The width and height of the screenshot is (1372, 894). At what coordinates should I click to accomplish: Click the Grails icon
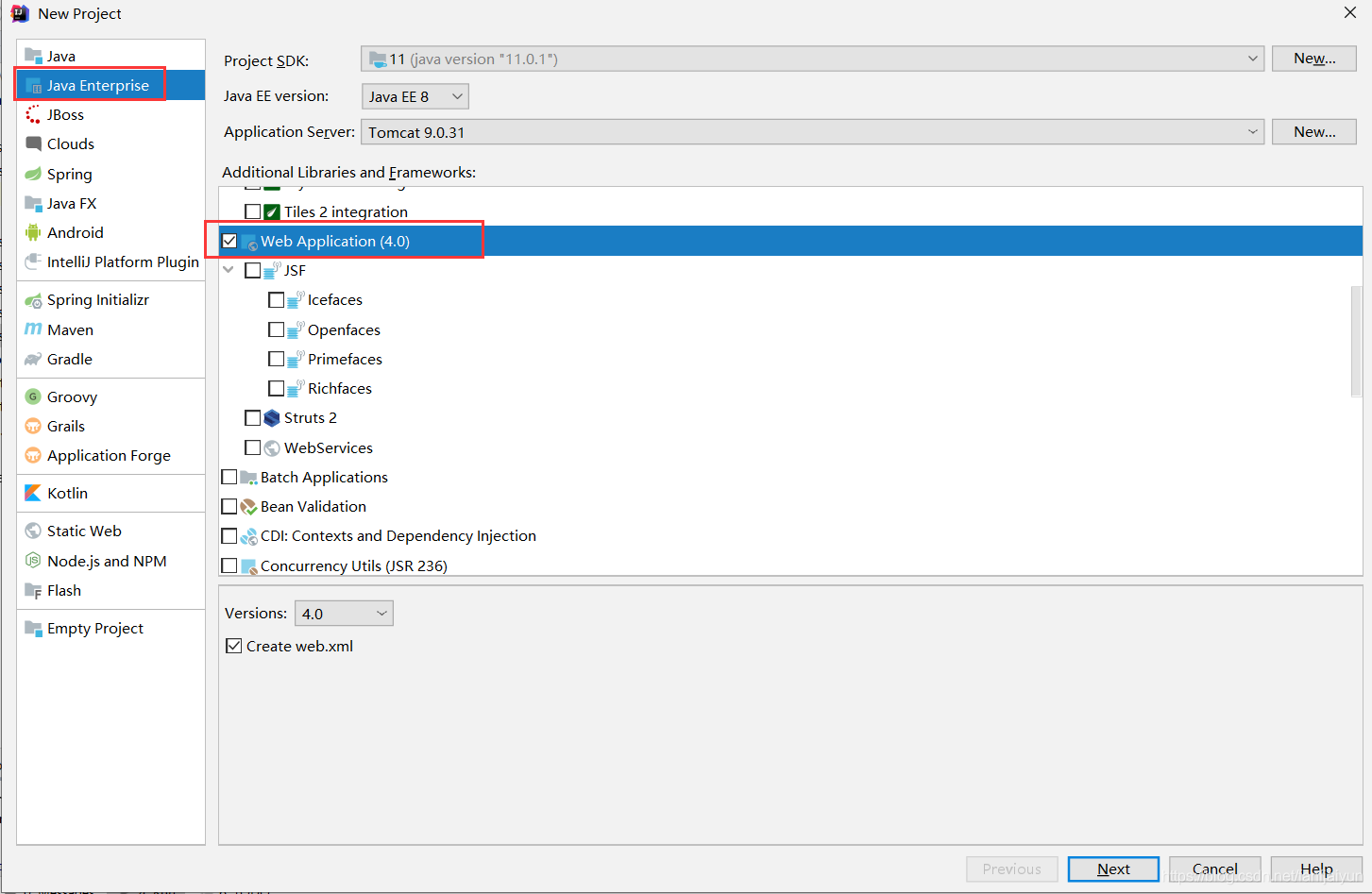(33, 426)
